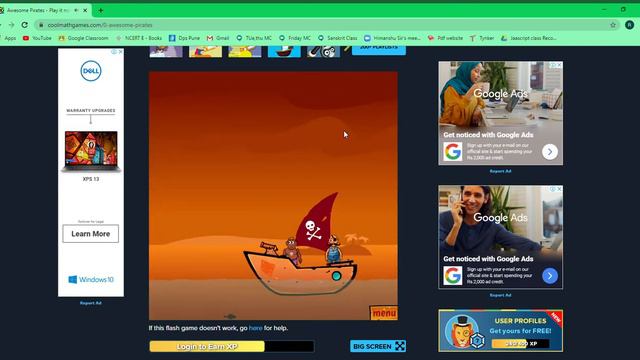Image resolution: width=640 pixels, height=360 pixels.
Task: Open the Gmail bookmark
Action: [x=218, y=38]
